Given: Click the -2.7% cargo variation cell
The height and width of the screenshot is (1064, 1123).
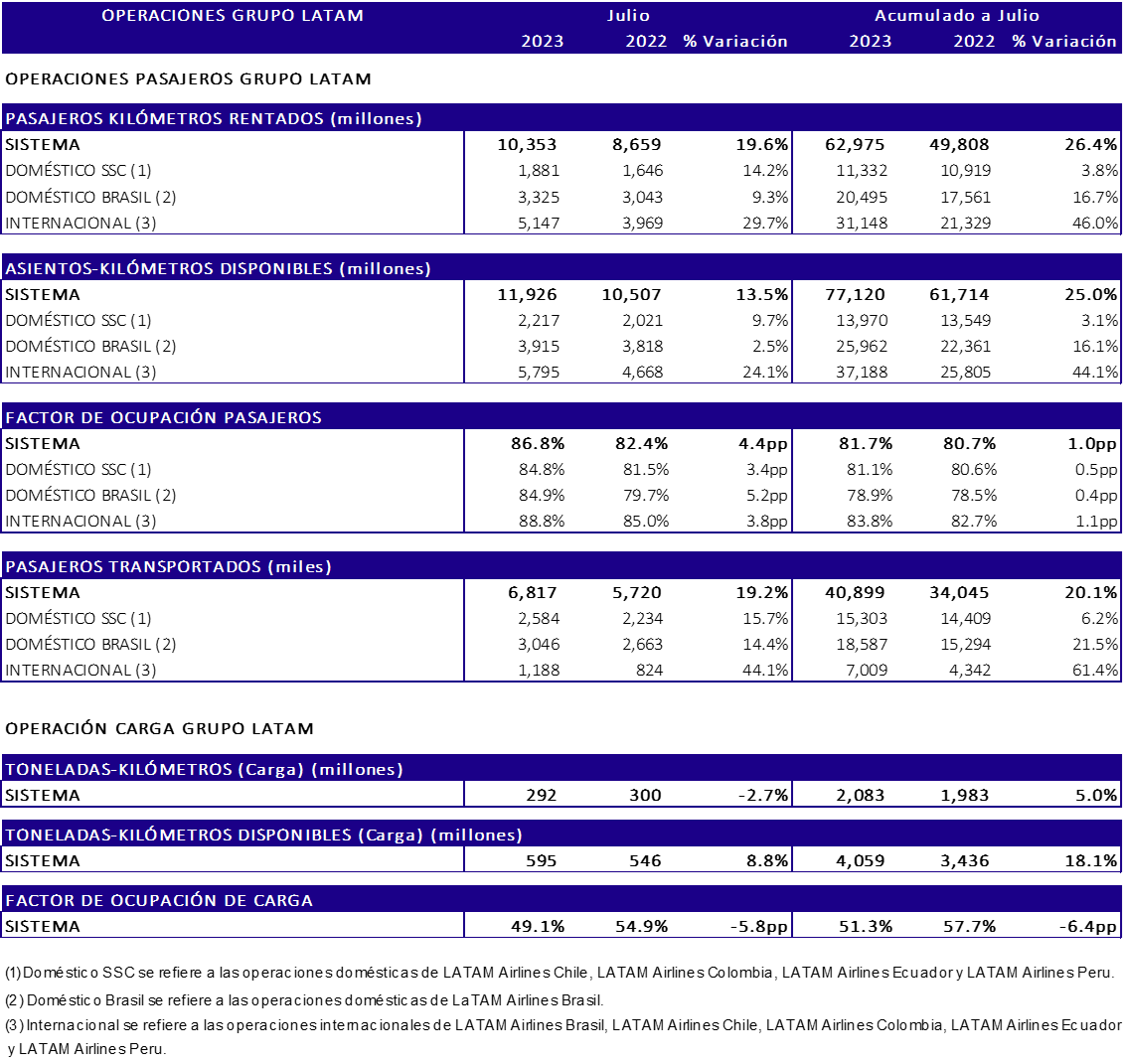Looking at the screenshot, I should (x=763, y=795).
